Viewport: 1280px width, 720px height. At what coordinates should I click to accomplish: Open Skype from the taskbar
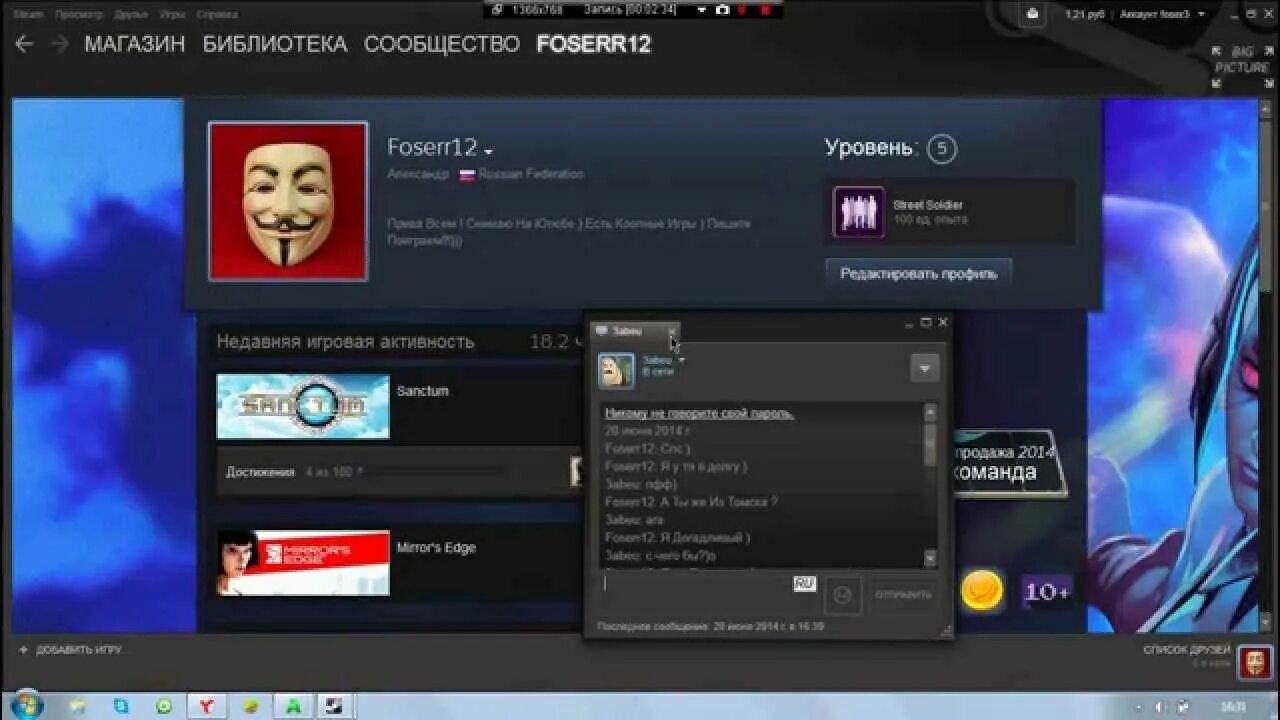tap(121, 706)
